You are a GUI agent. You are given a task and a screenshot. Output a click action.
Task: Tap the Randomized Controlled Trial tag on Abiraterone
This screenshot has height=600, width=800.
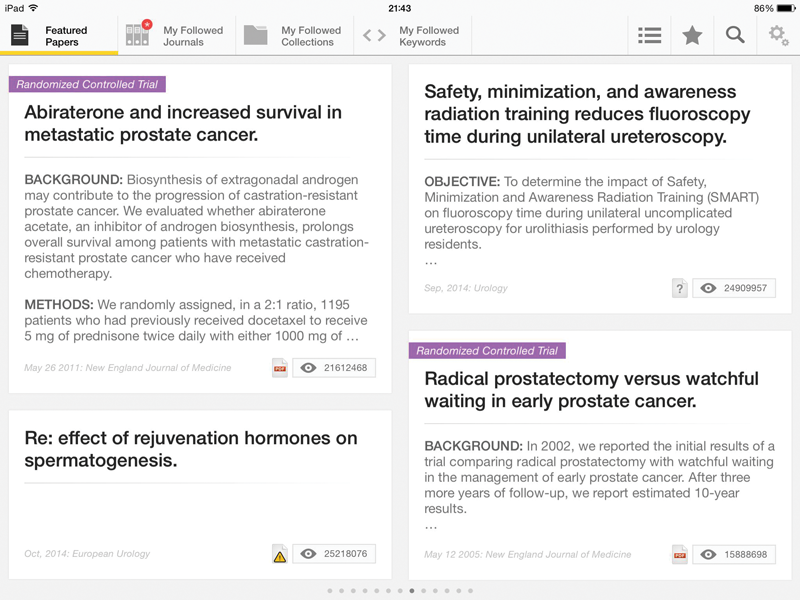pos(87,85)
